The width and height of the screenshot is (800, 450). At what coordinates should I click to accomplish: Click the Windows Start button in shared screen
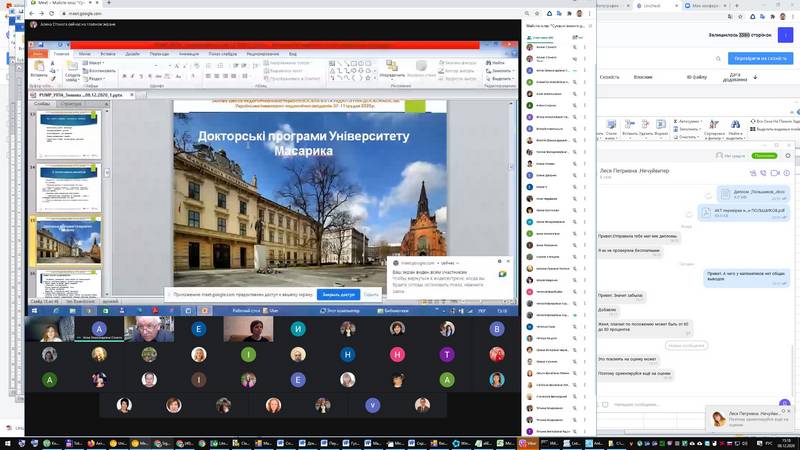[x=34, y=310]
